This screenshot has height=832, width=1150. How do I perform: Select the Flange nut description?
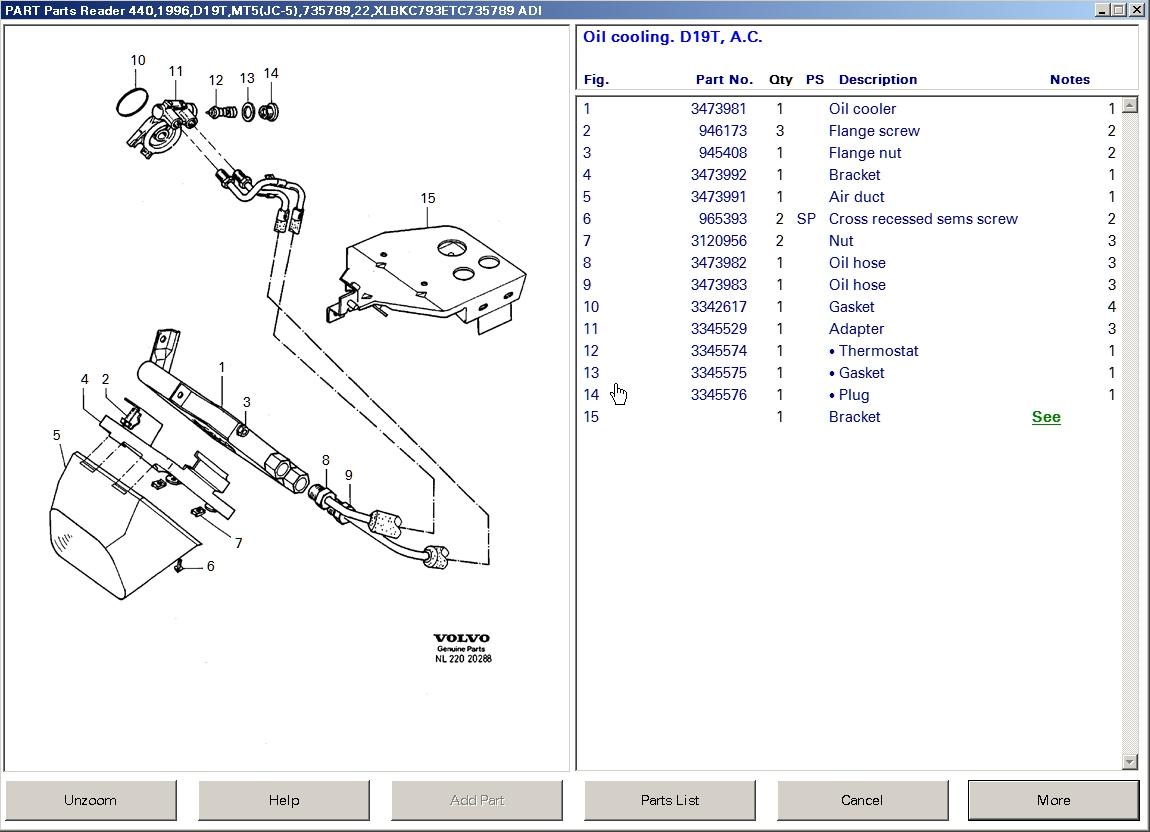tap(865, 153)
